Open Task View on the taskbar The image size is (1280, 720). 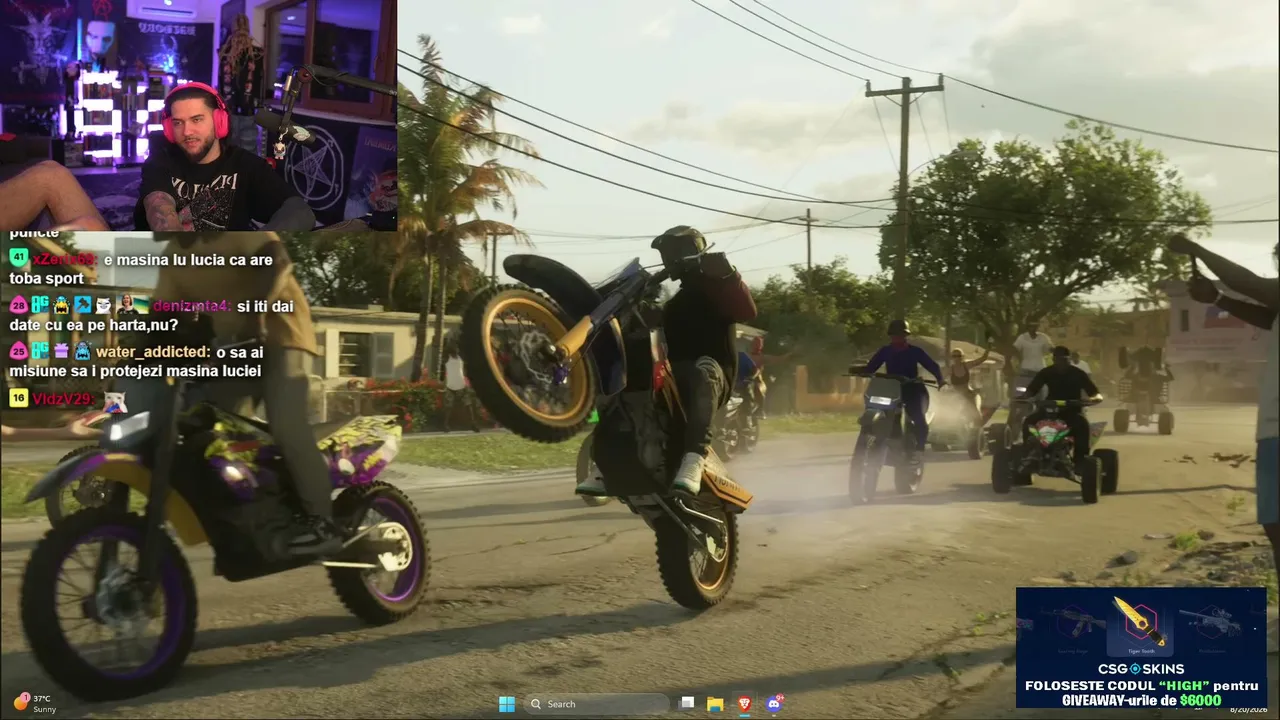[687, 704]
